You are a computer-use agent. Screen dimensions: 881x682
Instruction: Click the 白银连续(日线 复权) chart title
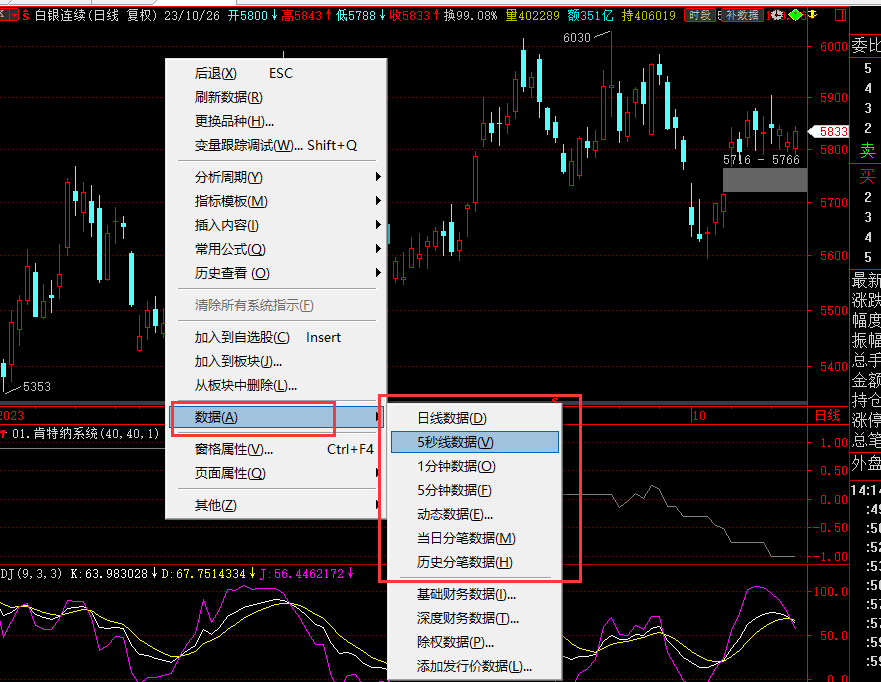pos(96,15)
